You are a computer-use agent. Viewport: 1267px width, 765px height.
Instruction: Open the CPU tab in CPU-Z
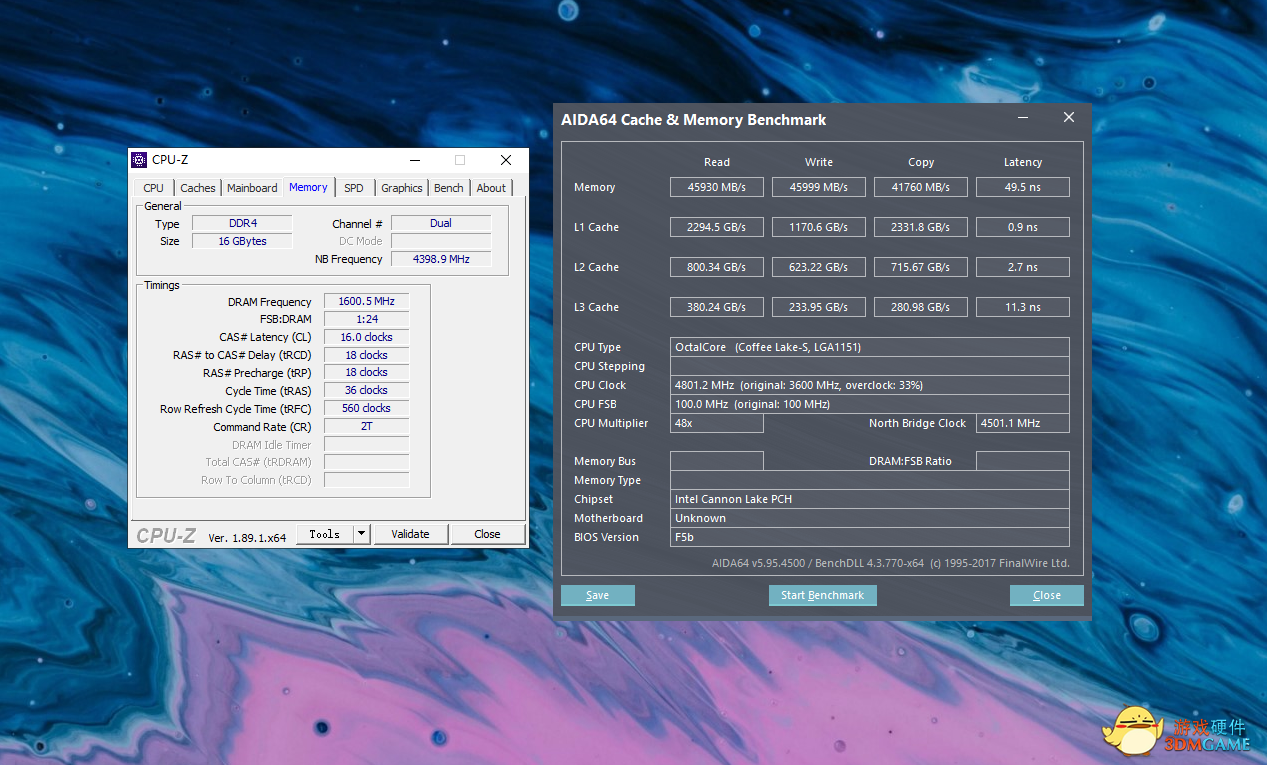(x=154, y=188)
